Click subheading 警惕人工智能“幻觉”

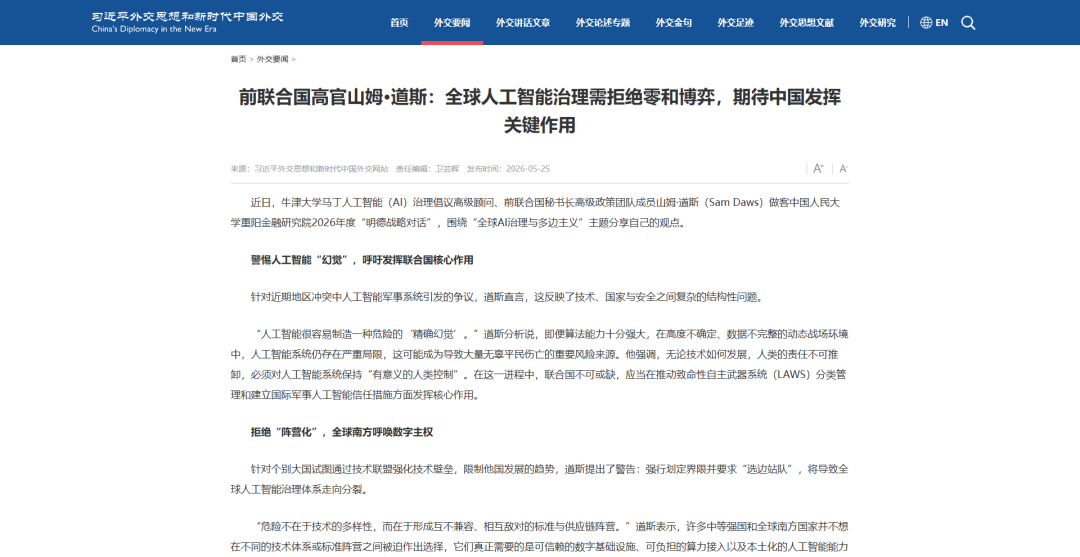point(362,260)
